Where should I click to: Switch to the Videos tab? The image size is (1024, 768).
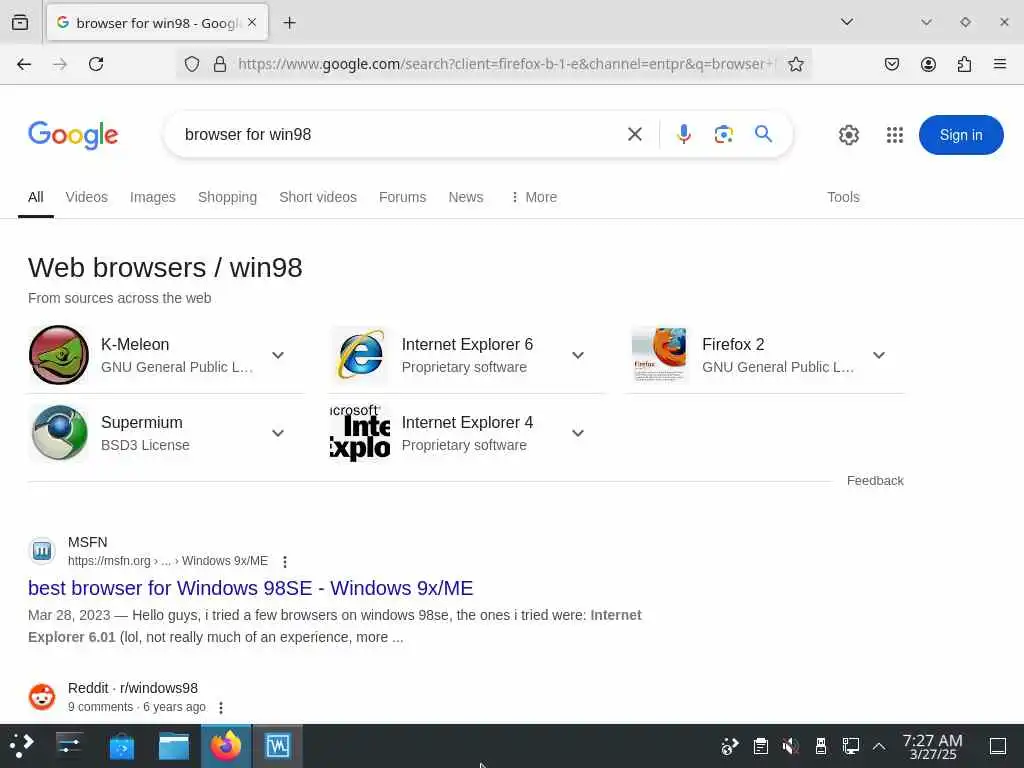coord(87,197)
